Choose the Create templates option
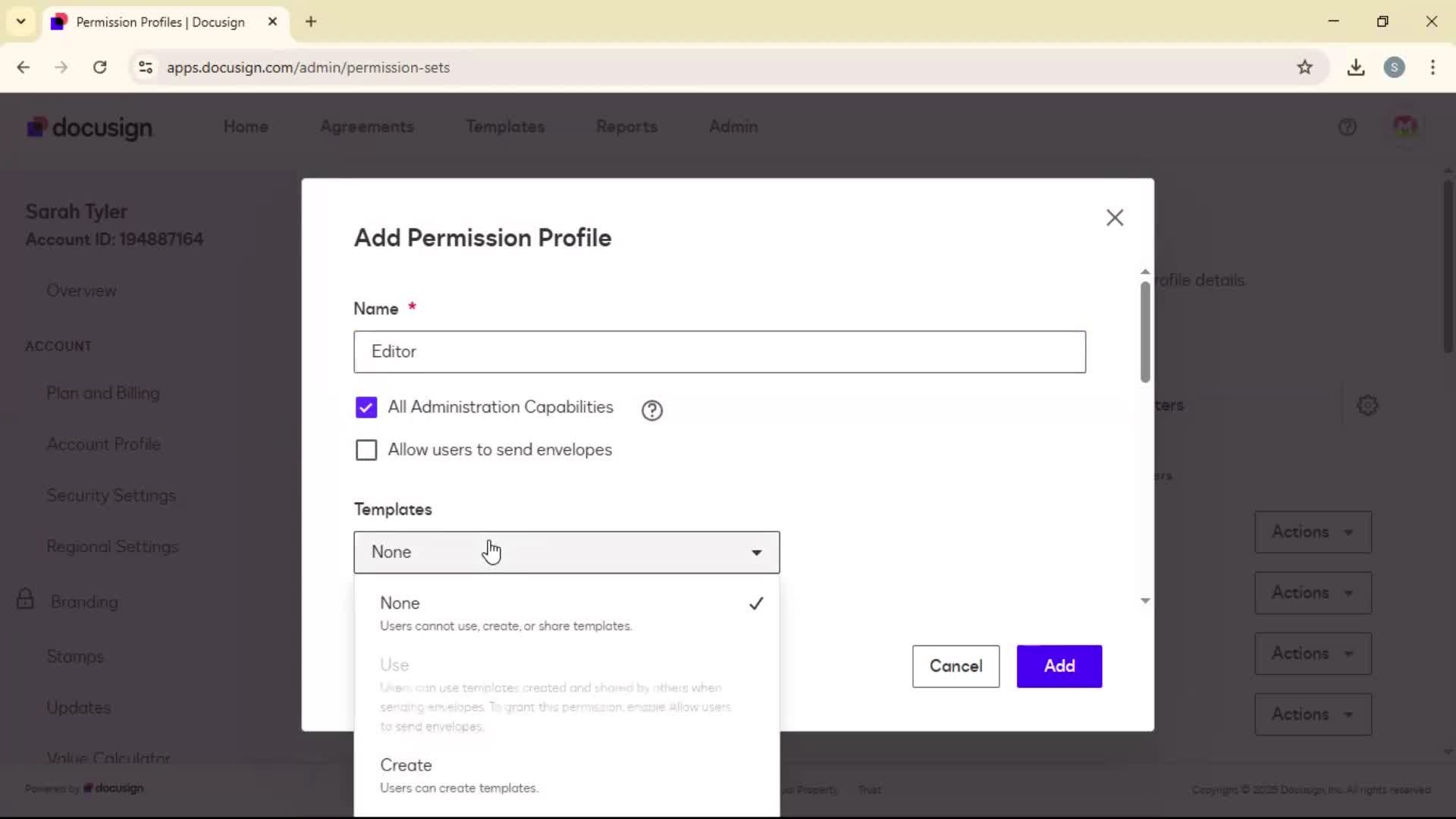Screen dimensions: 1456x819 point(566,775)
